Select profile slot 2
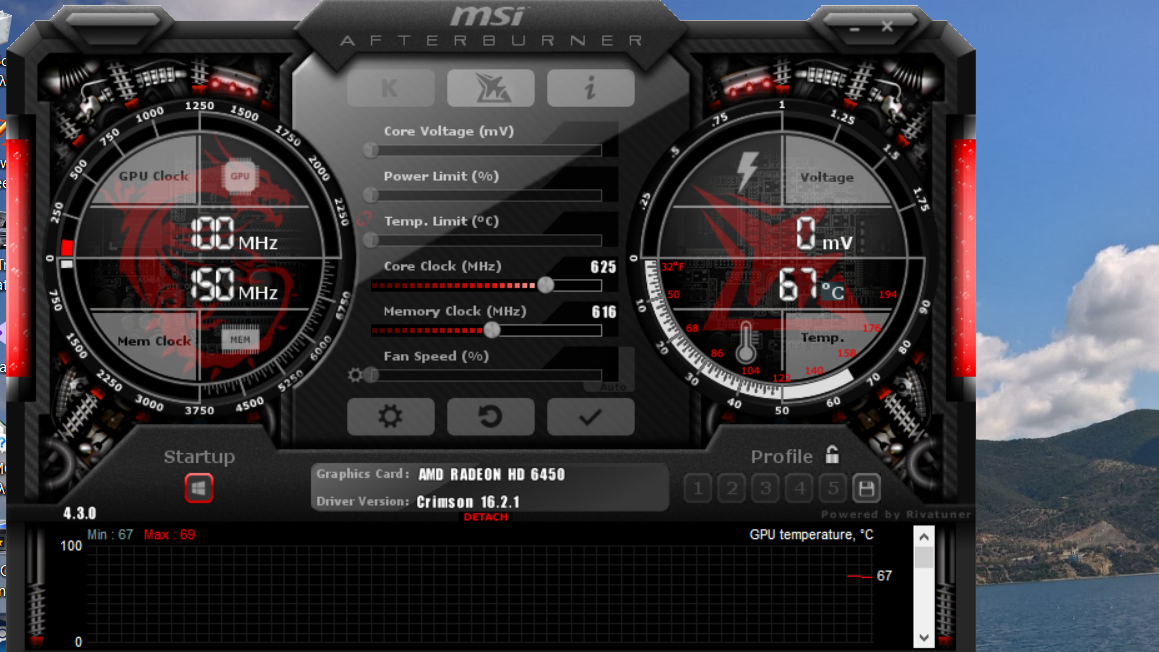 [x=732, y=488]
